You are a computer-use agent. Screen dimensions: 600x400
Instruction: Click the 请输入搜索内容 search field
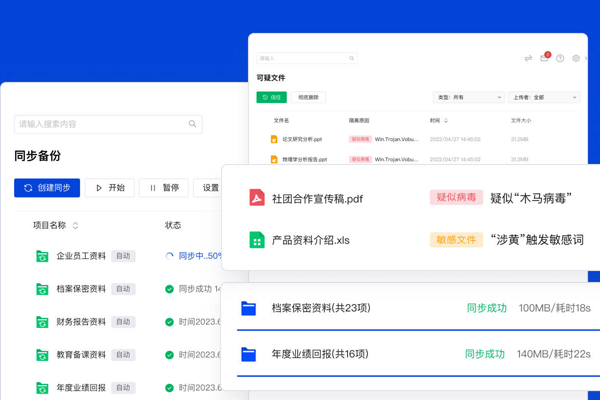(x=100, y=124)
